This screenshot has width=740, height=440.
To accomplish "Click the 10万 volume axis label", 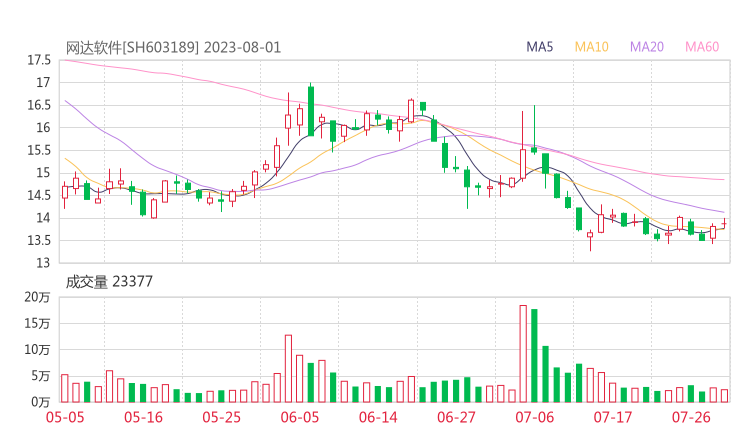I will point(37,350).
